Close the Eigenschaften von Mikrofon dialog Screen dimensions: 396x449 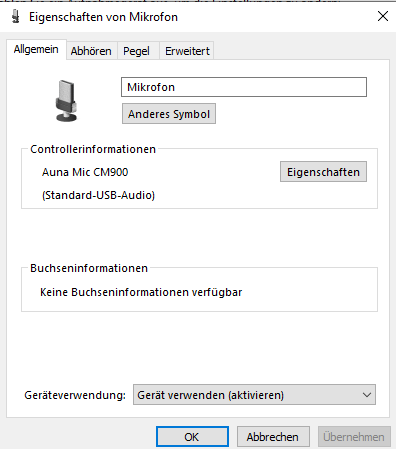pyautogui.click(x=383, y=16)
